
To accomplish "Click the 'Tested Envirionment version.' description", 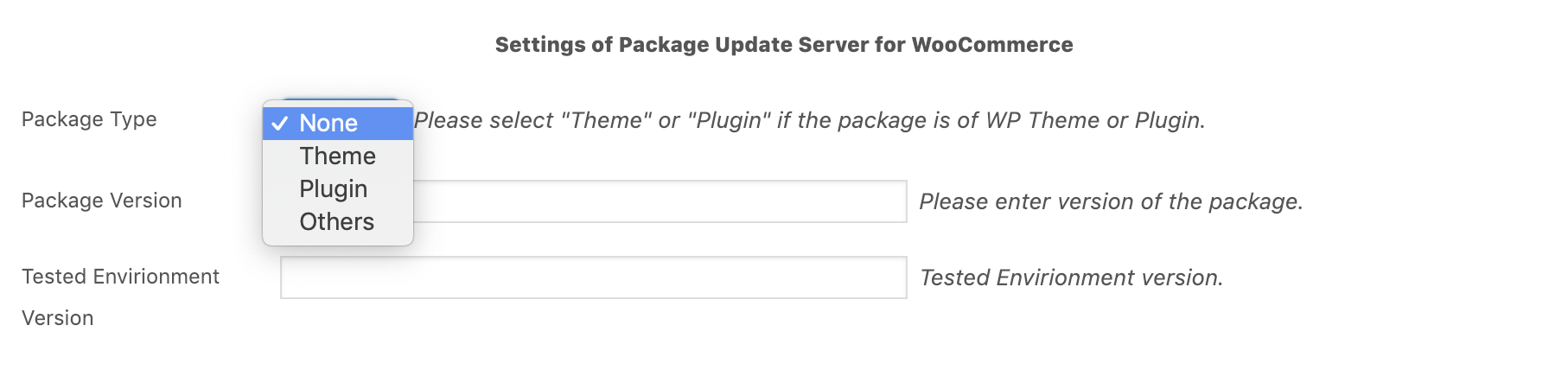I will (1071, 277).
